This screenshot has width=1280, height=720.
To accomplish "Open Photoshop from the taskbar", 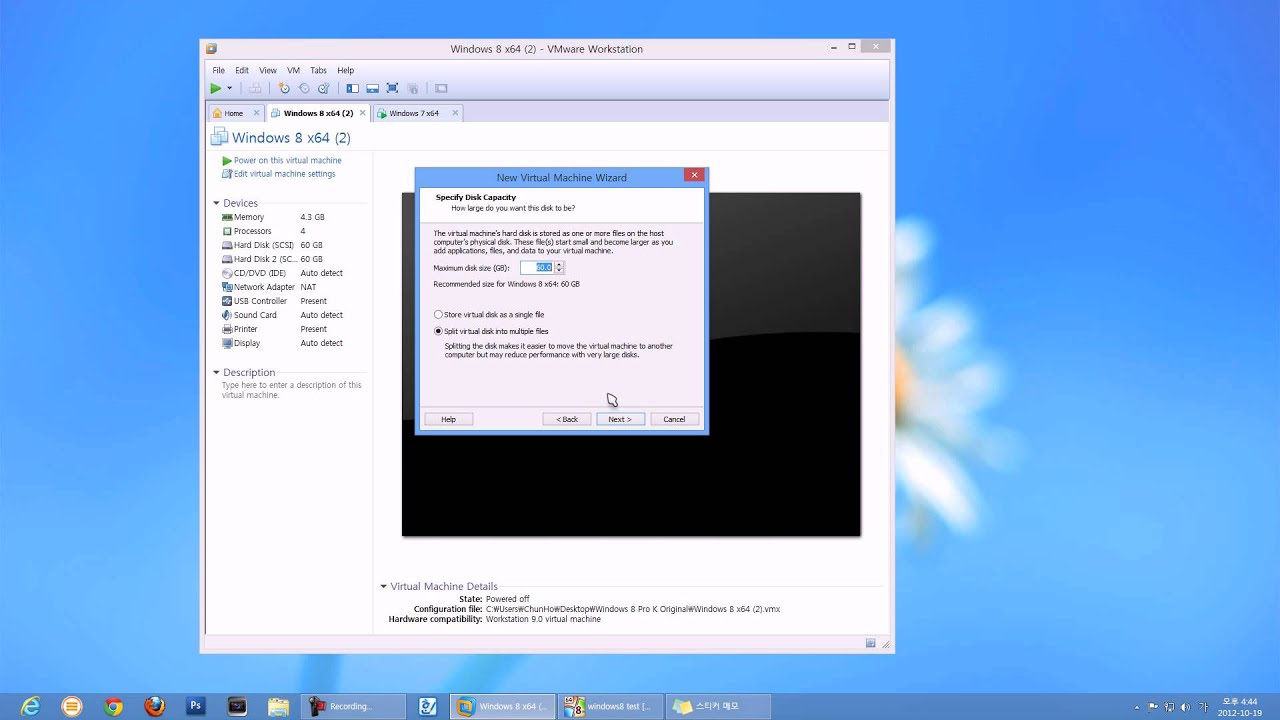I will click(196, 706).
